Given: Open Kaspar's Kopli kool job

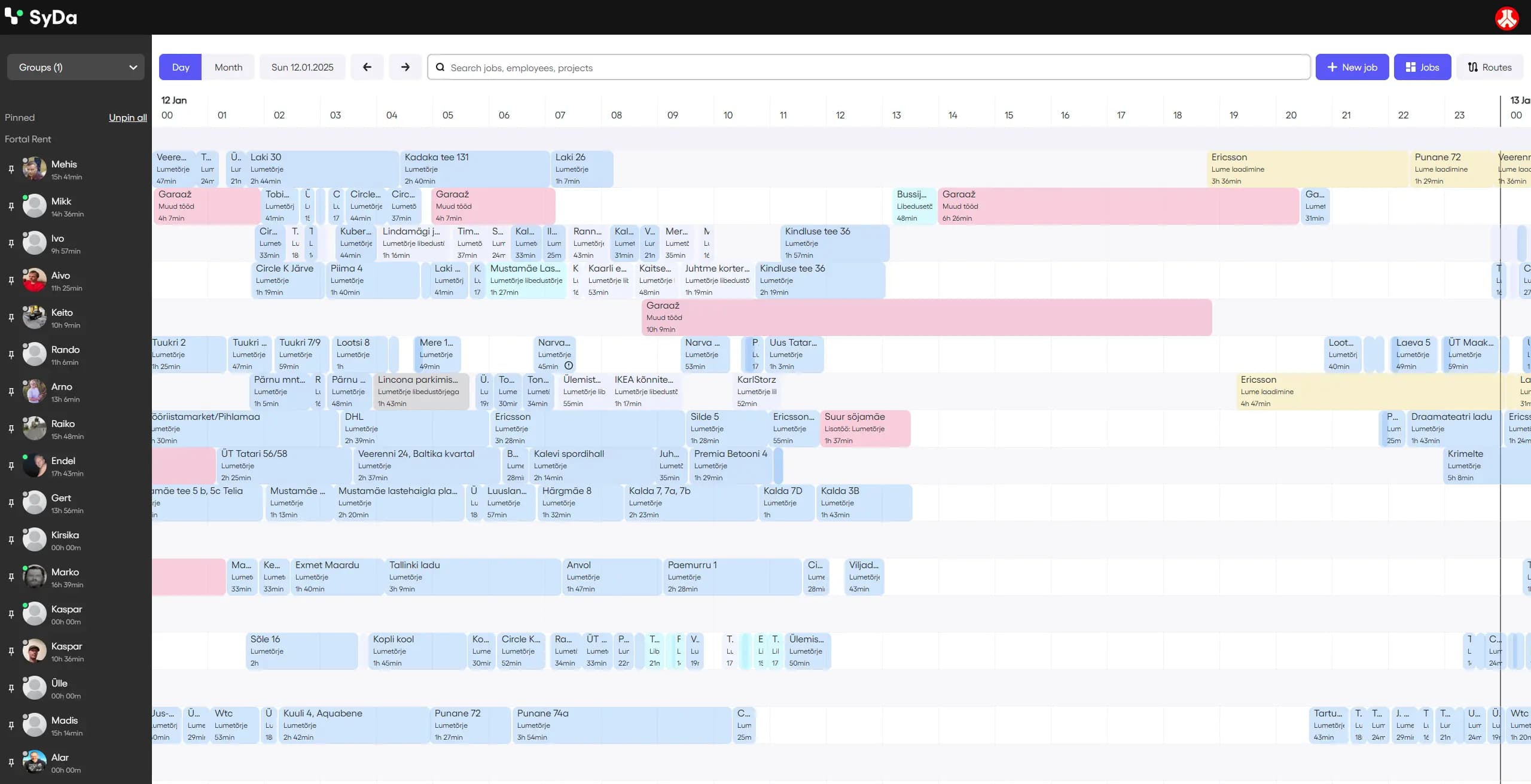Looking at the screenshot, I should click(x=417, y=651).
